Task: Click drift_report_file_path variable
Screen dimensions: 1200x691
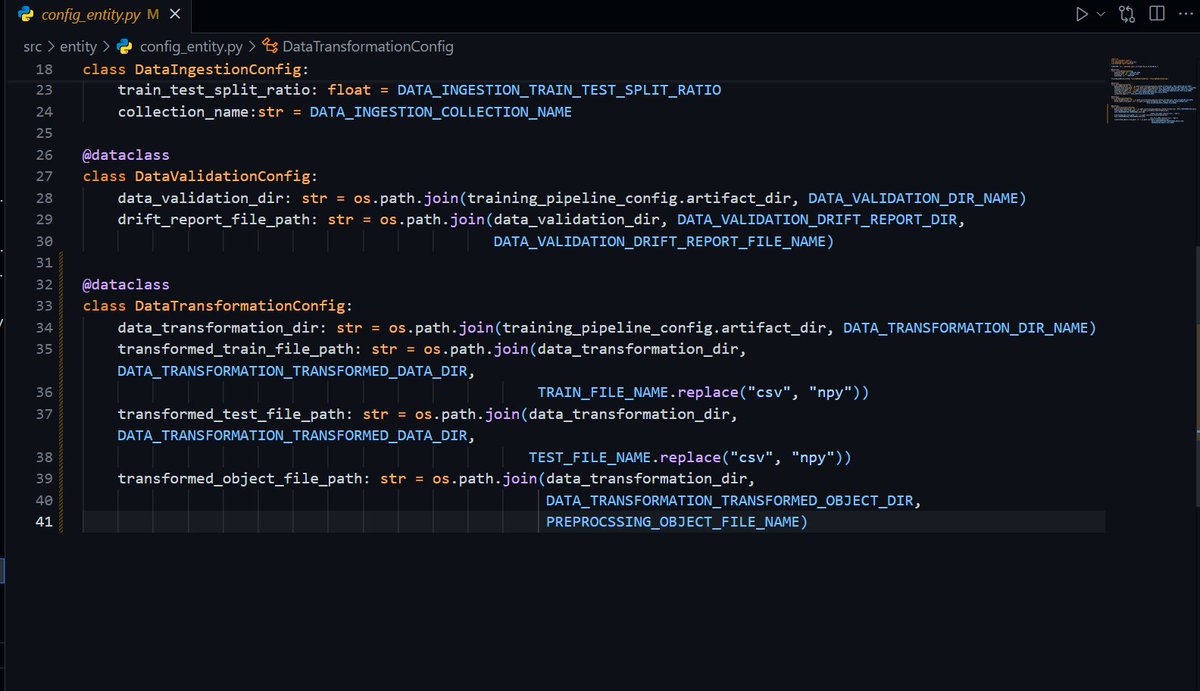Action: (213, 220)
